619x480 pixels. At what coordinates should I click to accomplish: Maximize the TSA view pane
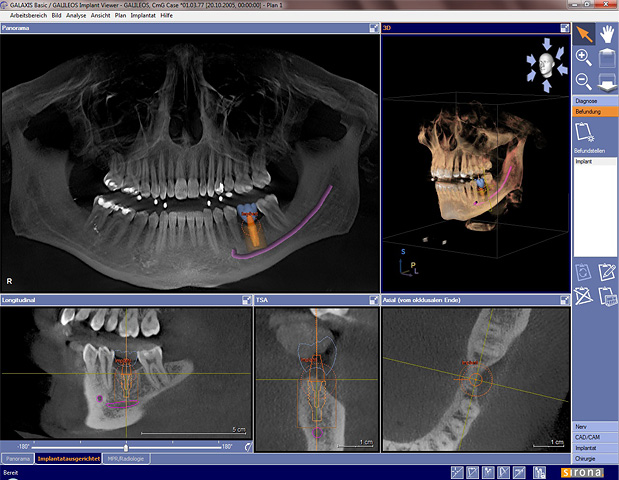(373, 300)
